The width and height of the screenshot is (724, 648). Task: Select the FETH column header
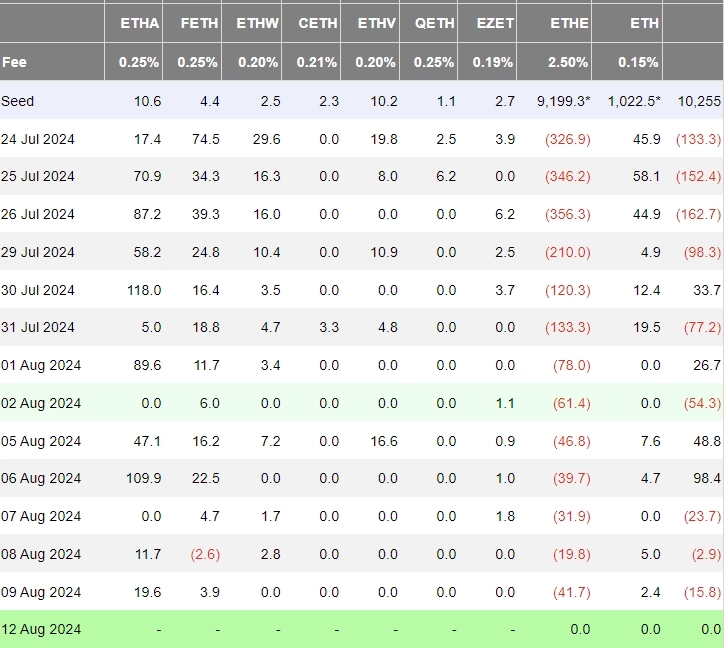pos(198,22)
